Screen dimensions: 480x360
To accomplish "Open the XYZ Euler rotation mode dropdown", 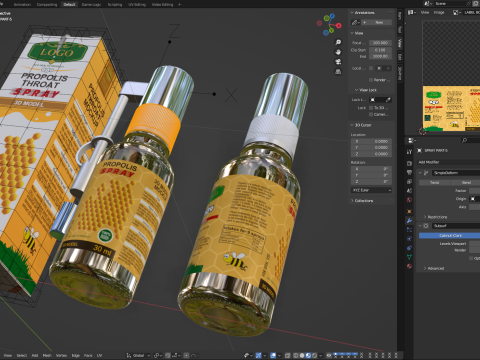I will click(x=371, y=190).
